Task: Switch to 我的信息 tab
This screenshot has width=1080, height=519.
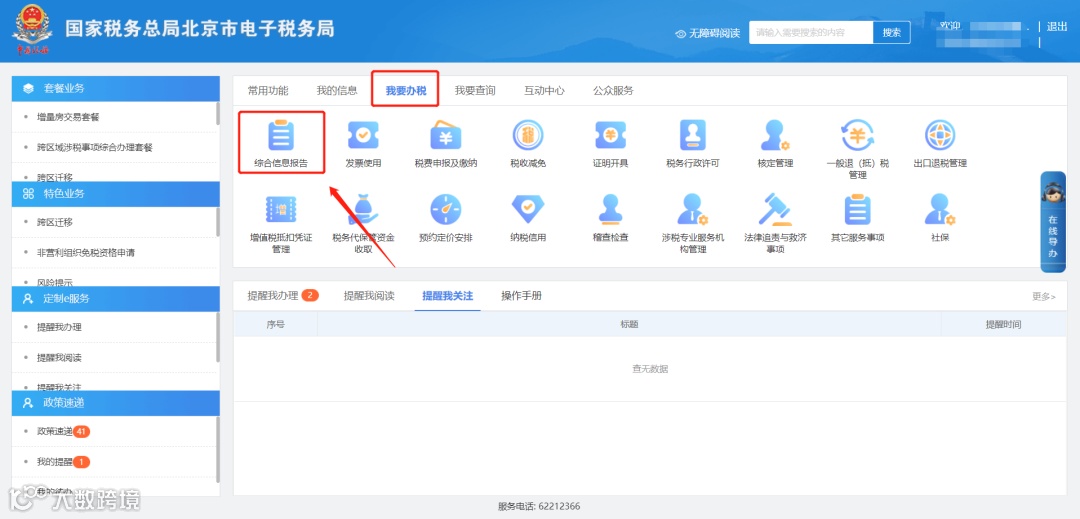Action: pyautogui.click(x=337, y=90)
